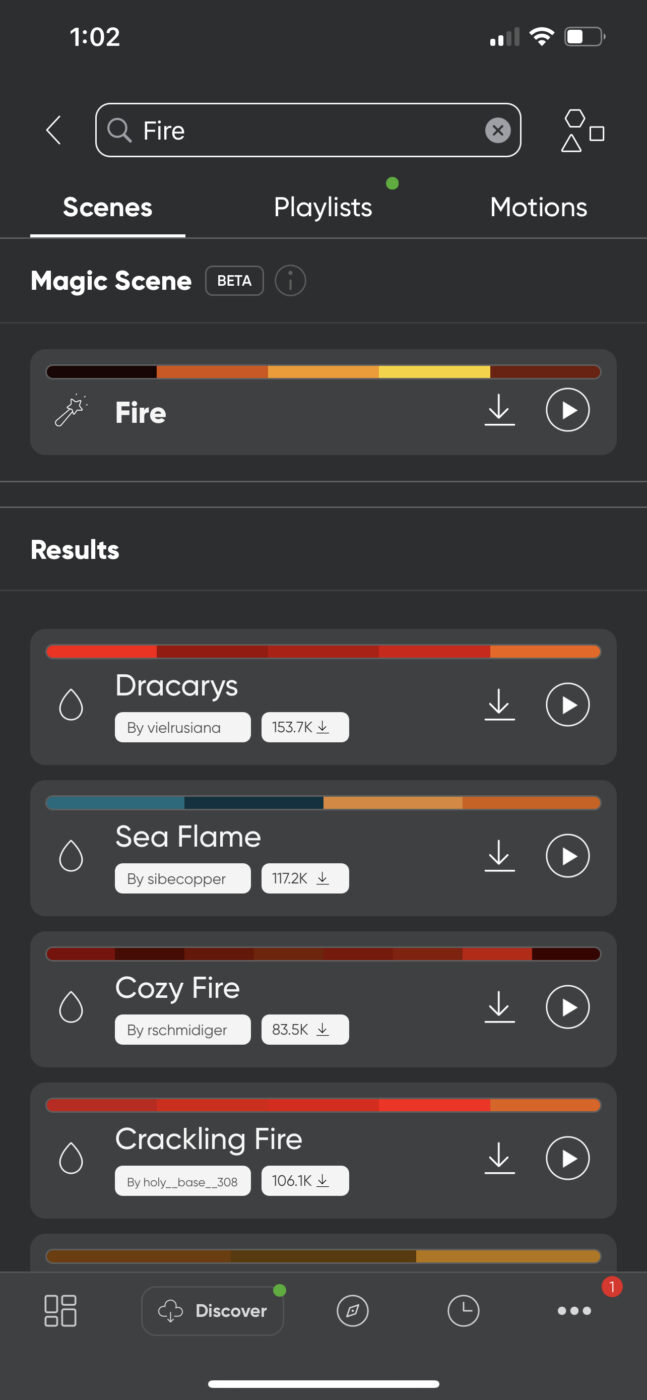Open the shapes layout icon
This screenshot has width=647, height=1400.
coord(583,131)
